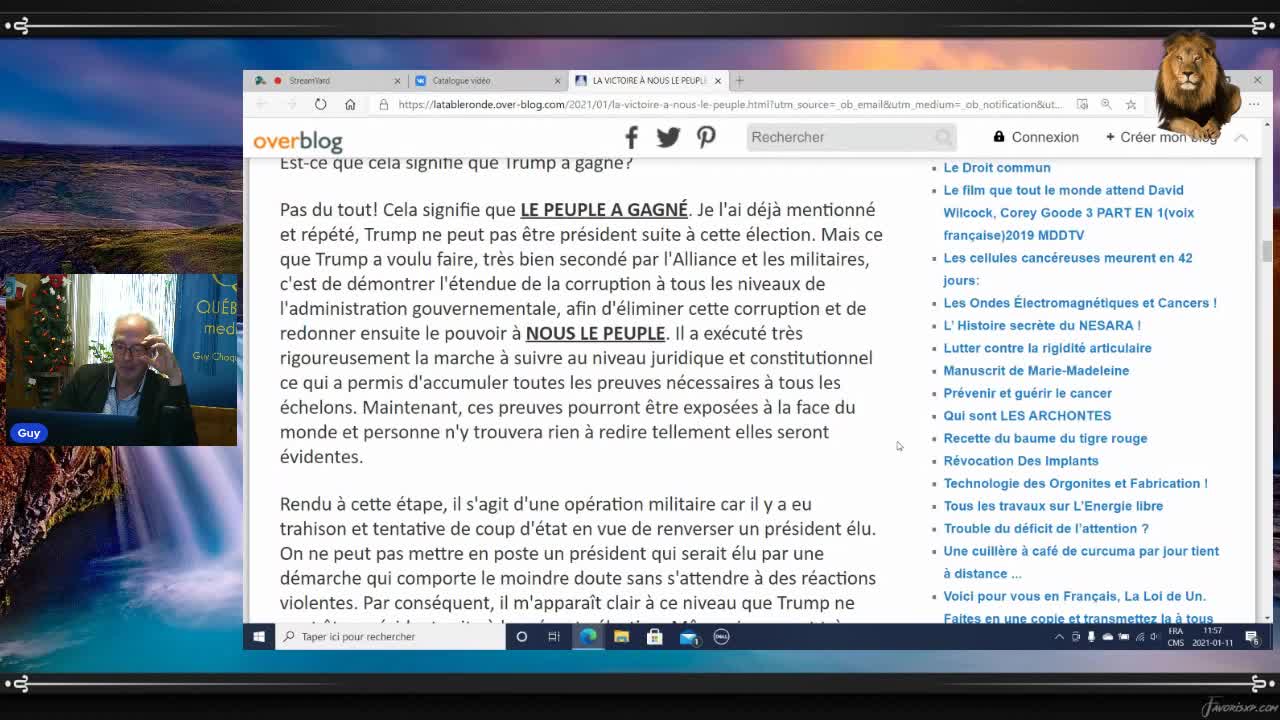Viewport: 1280px width, 720px height.
Task: Click underlined LE PEUPLE A GAGNÉ text
Action: (604, 209)
